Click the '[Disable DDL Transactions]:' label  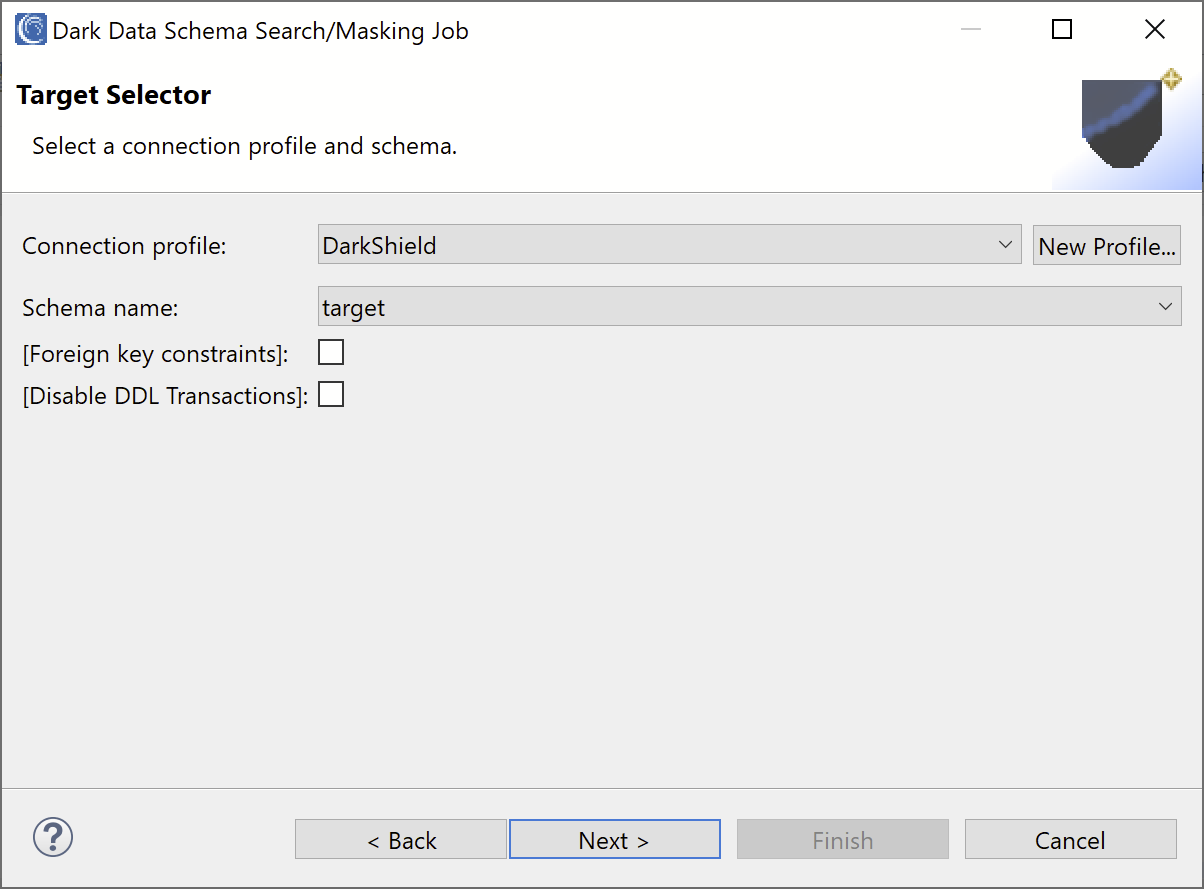(165, 395)
